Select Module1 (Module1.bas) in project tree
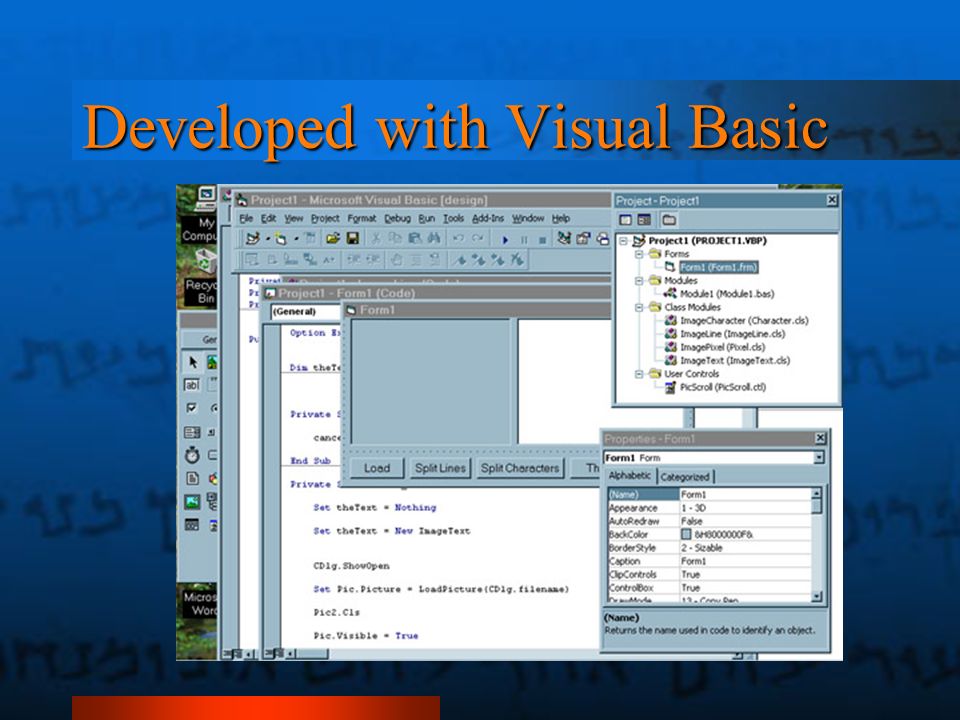The height and width of the screenshot is (720, 960). (x=727, y=294)
